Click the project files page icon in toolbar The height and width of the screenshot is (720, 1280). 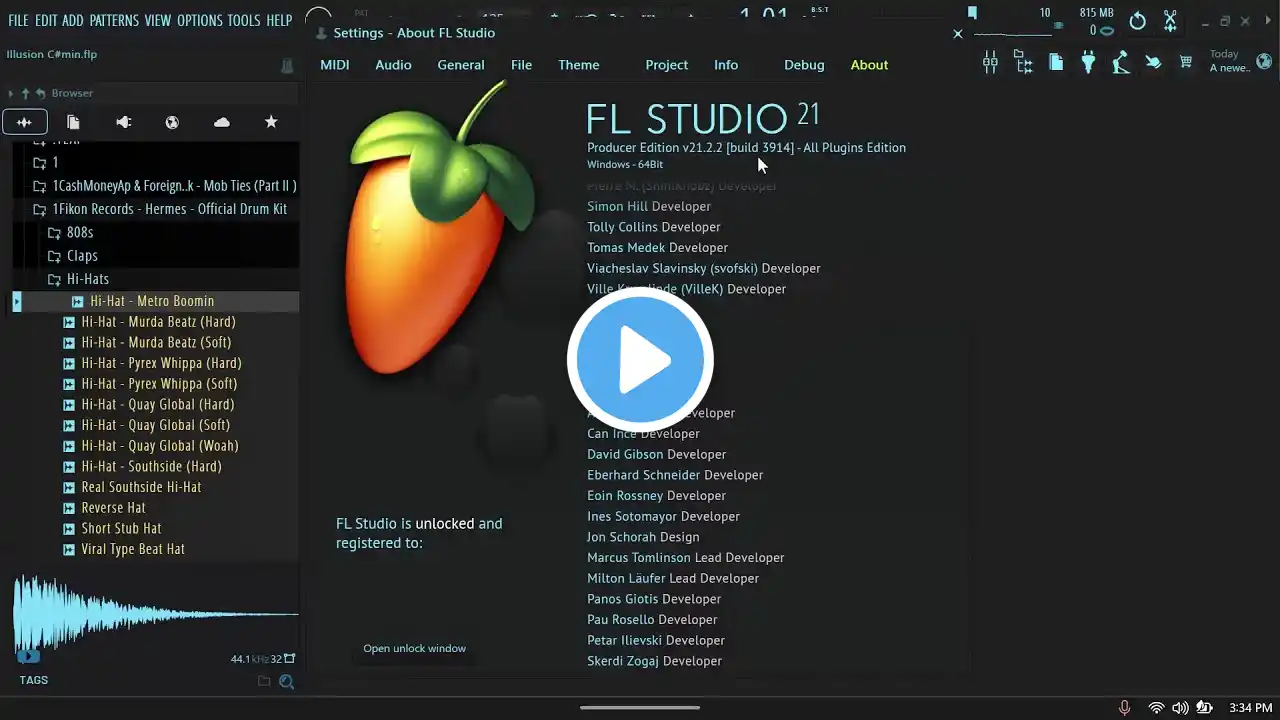[1056, 62]
